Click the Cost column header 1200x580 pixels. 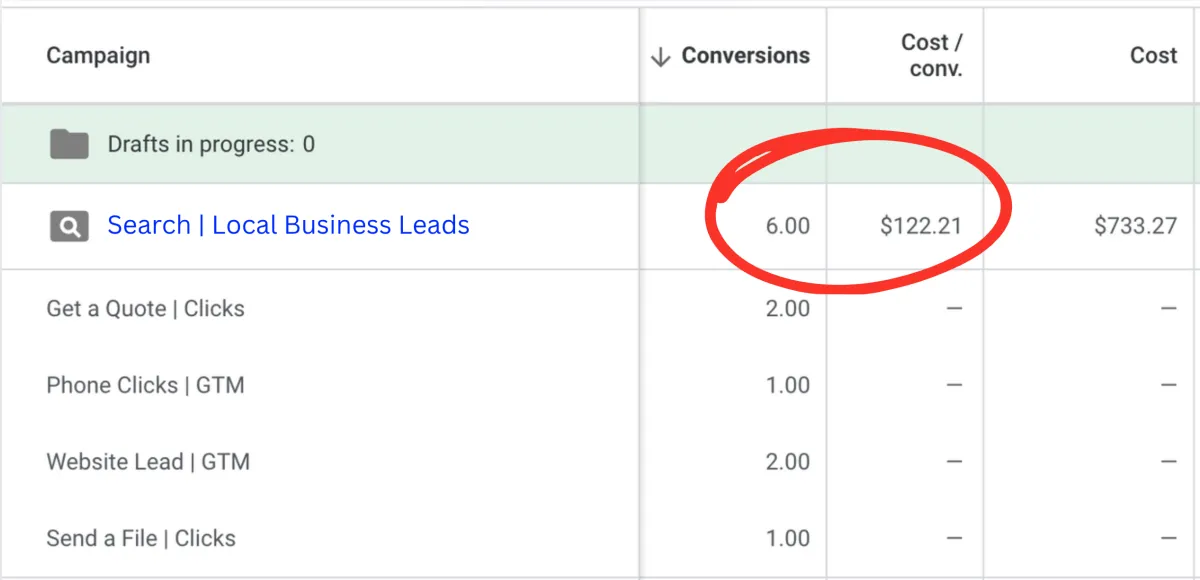pyautogui.click(x=1153, y=56)
